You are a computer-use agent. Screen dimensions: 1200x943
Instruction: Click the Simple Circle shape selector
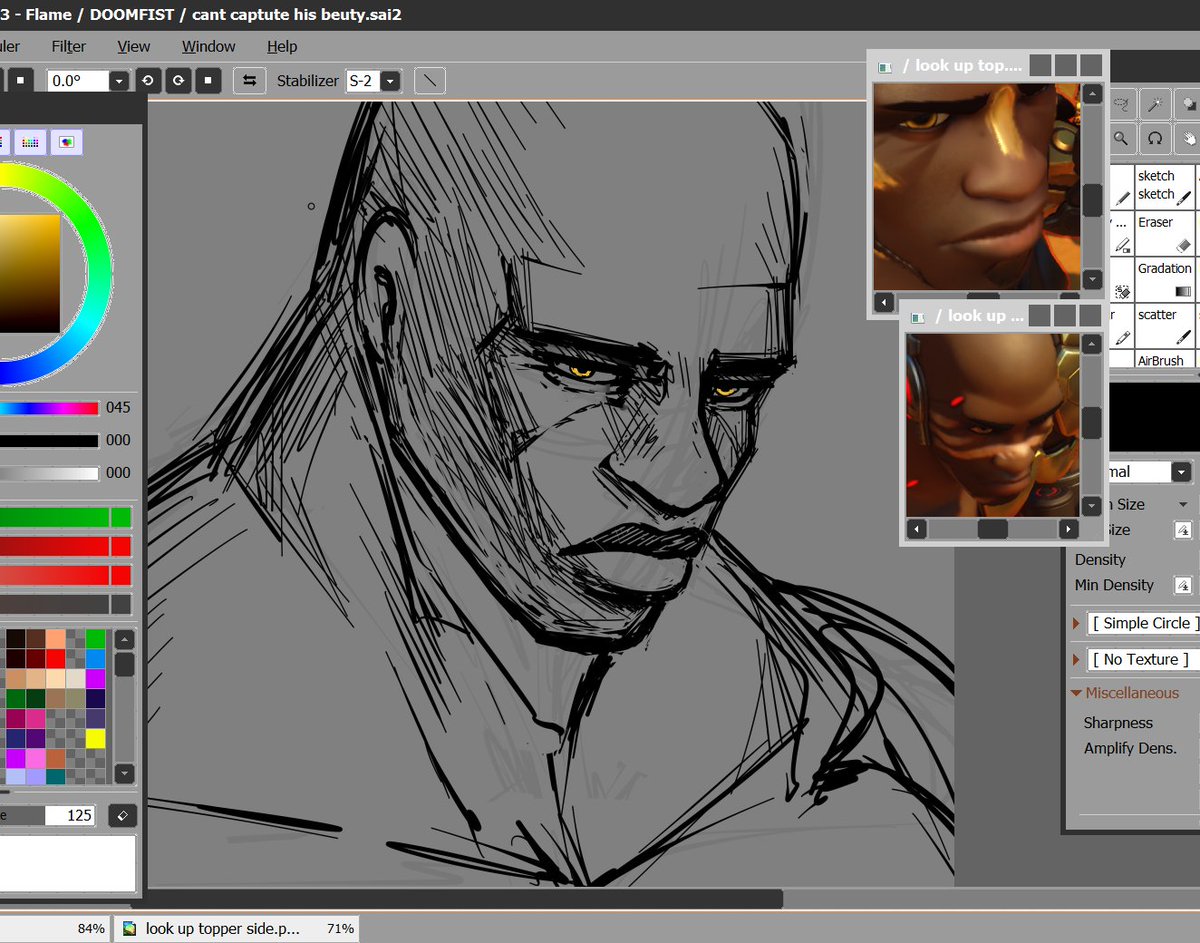(1145, 623)
